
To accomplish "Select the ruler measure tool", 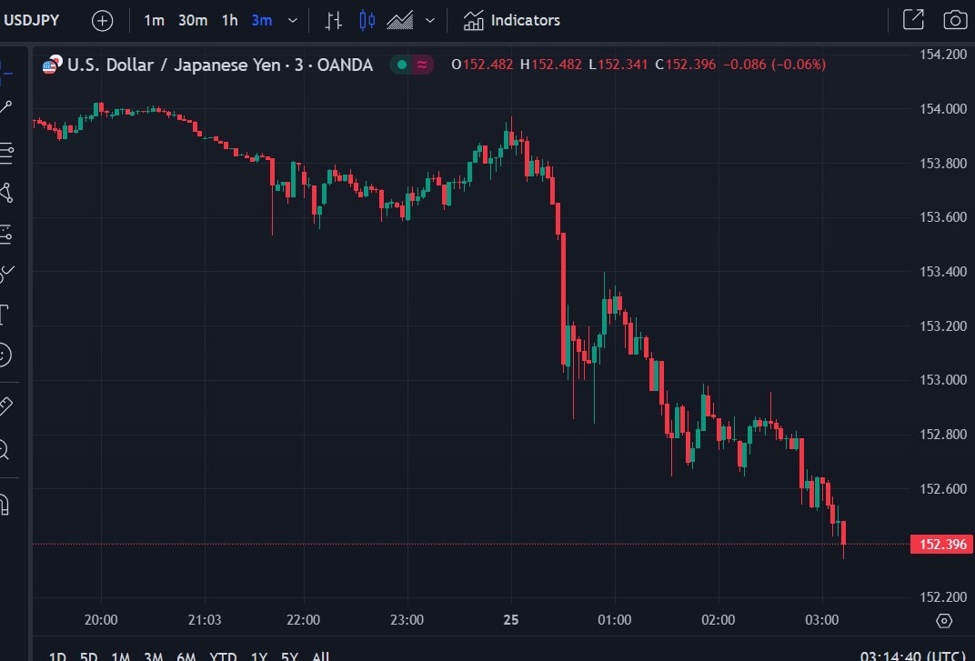I will pyautogui.click(x=5, y=405).
